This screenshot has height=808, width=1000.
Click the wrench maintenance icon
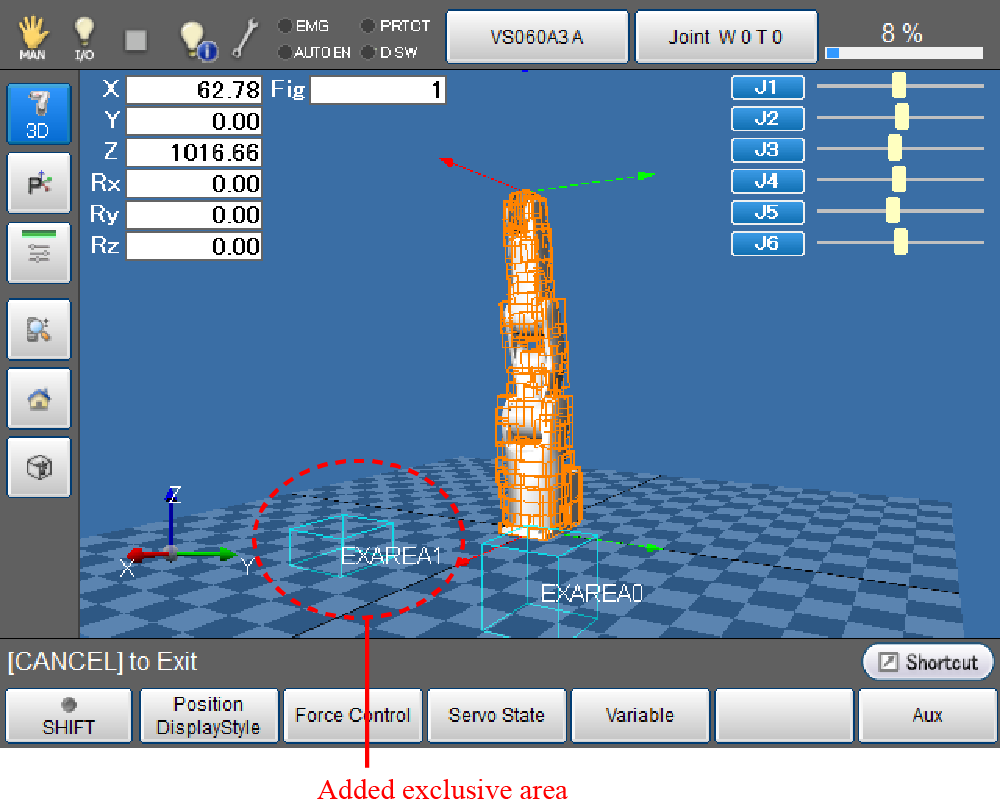(244, 37)
